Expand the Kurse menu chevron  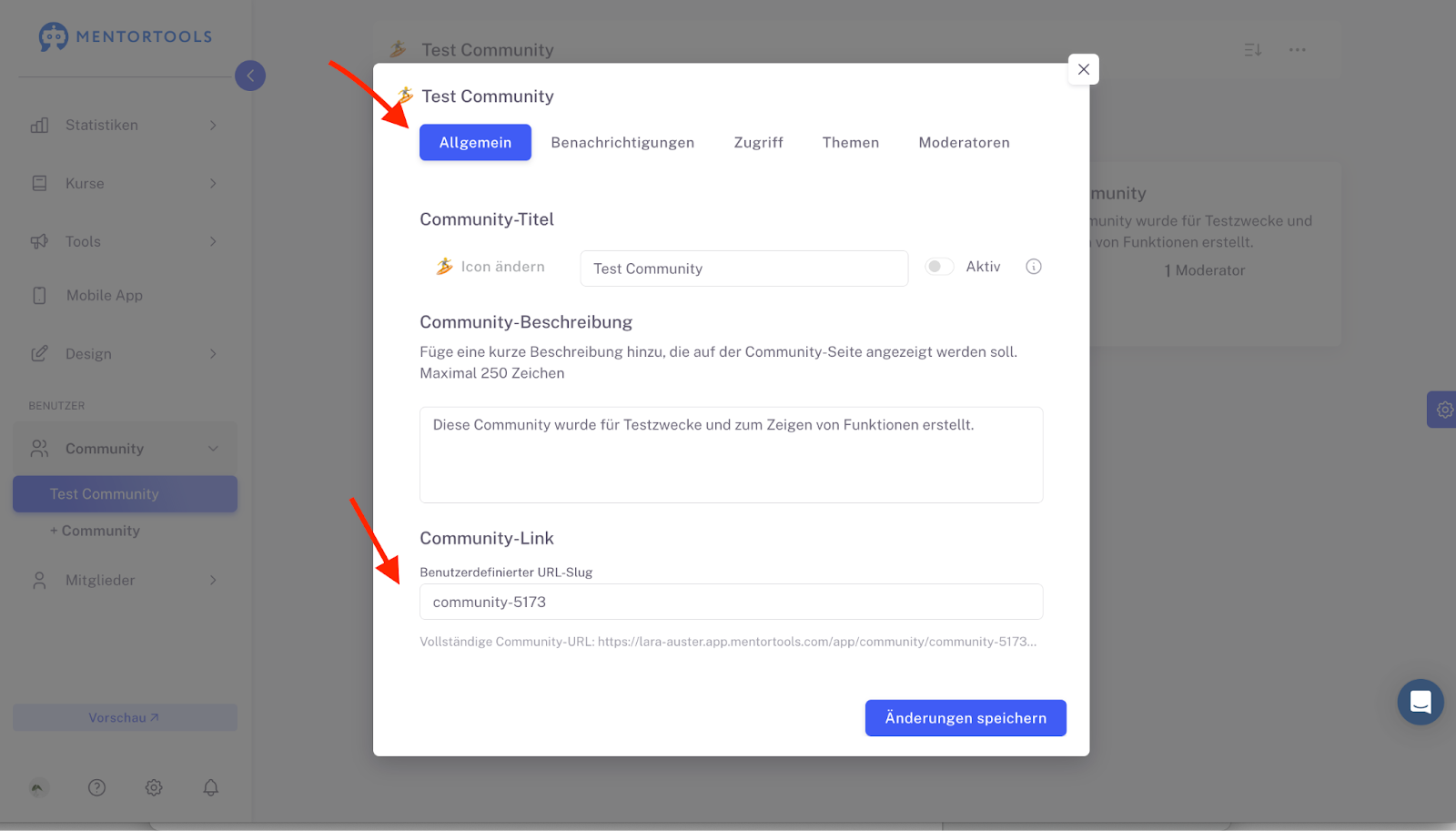click(213, 184)
